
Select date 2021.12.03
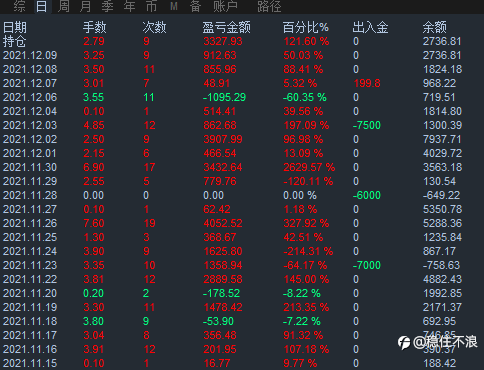tap(30, 125)
